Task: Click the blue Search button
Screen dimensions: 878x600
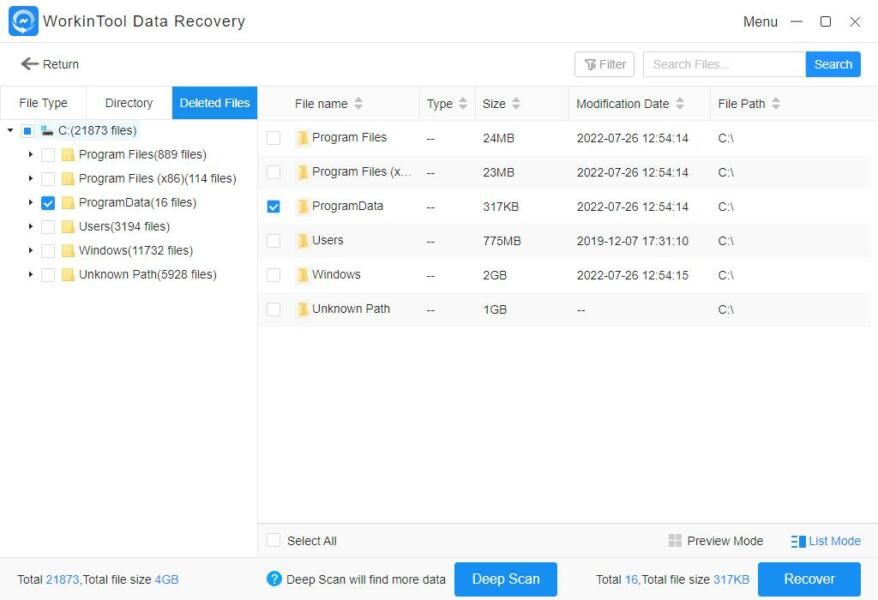Action: click(833, 64)
